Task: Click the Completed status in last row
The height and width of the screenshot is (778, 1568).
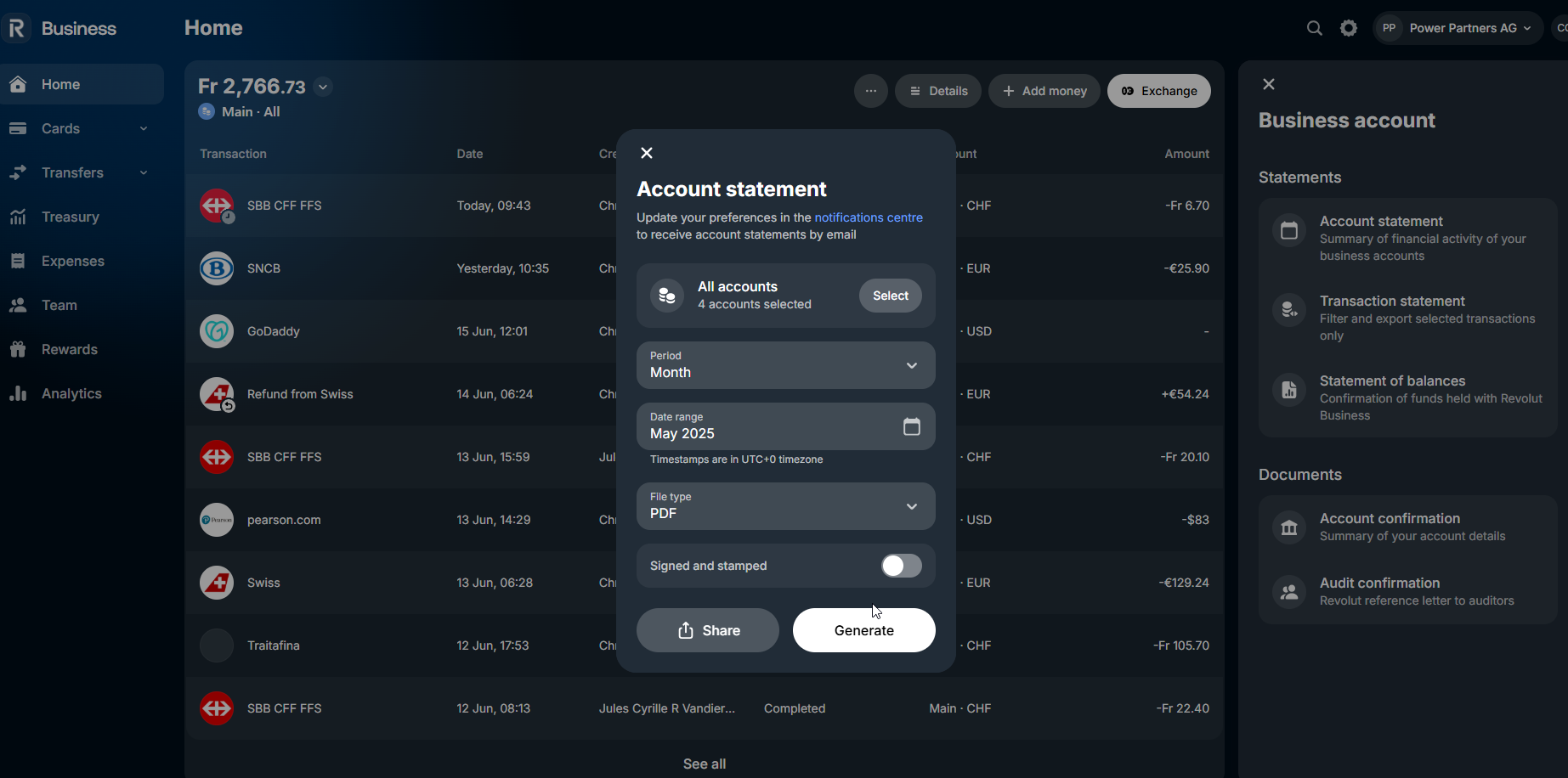Action: tap(795, 708)
